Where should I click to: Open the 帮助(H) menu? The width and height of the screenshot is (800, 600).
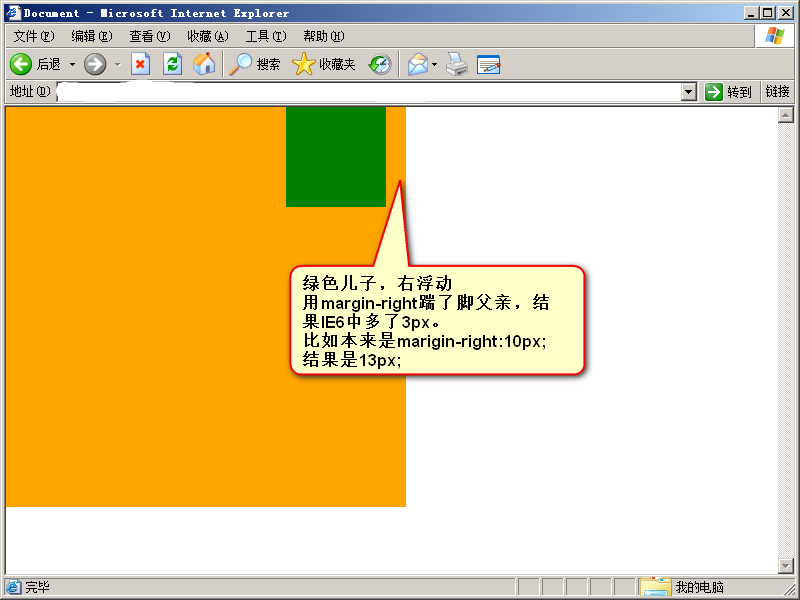click(323, 36)
